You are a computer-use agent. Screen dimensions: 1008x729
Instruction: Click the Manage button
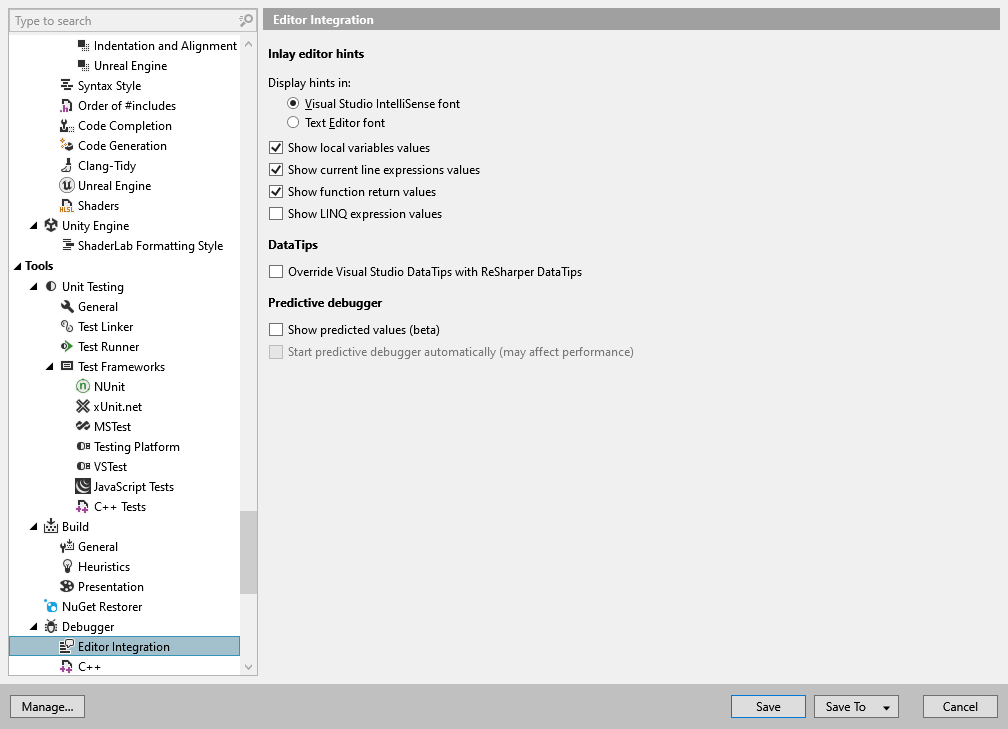point(47,706)
